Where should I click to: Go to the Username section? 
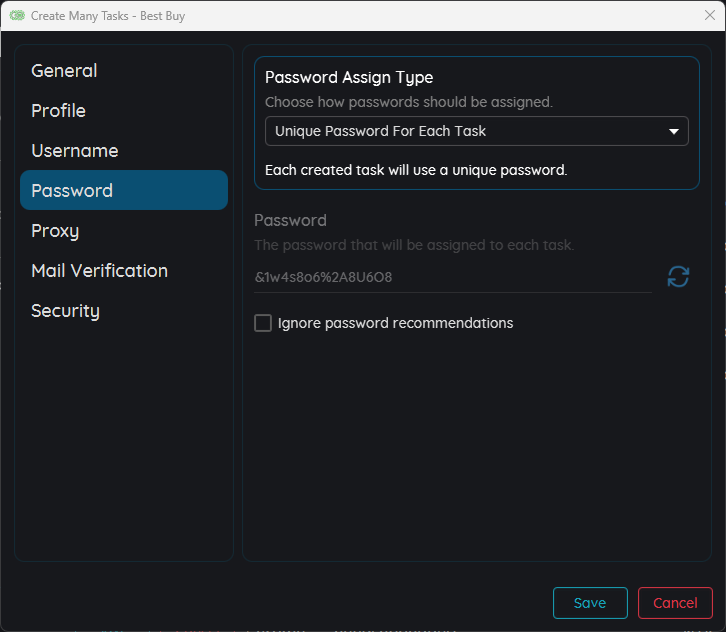pos(74,151)
